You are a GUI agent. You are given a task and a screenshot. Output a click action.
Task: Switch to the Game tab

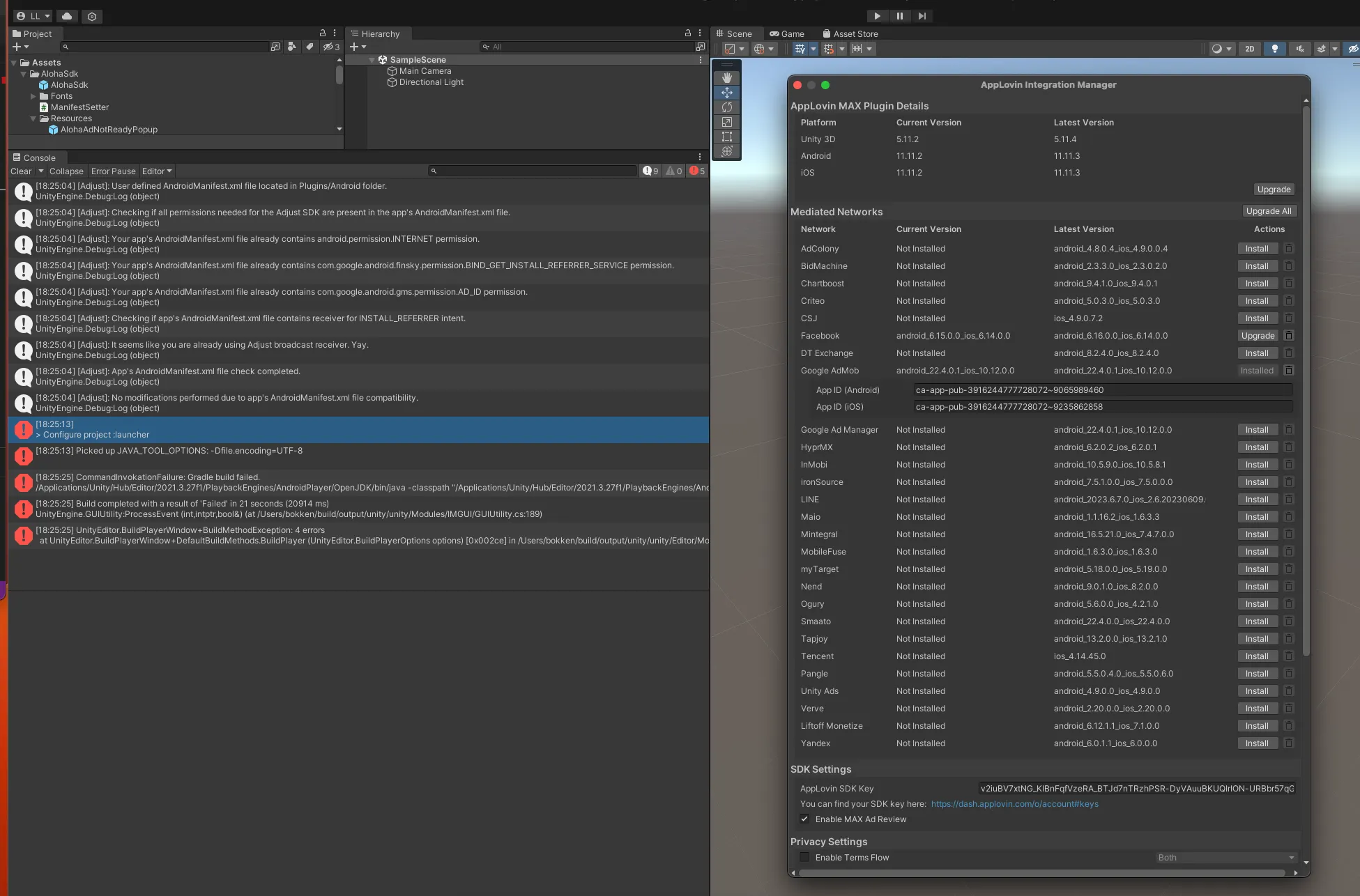(787, 34)
